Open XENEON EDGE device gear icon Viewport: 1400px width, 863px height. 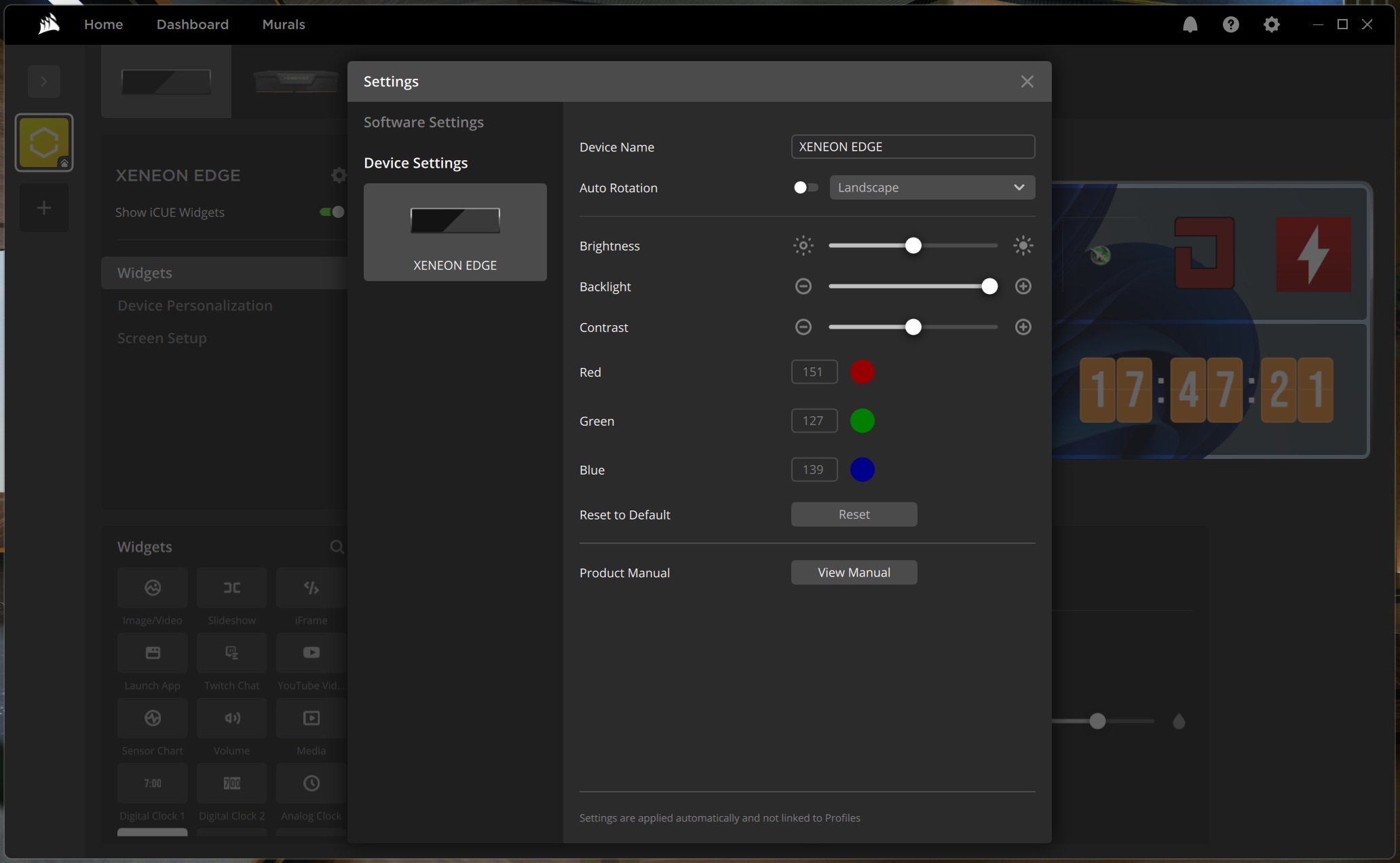pos(339,175)
